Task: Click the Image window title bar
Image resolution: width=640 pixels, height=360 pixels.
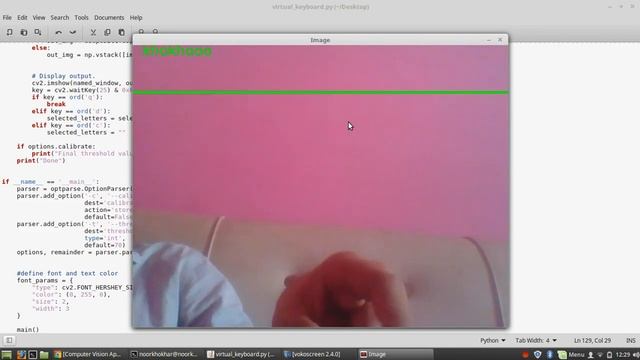Action: point(320,40)
